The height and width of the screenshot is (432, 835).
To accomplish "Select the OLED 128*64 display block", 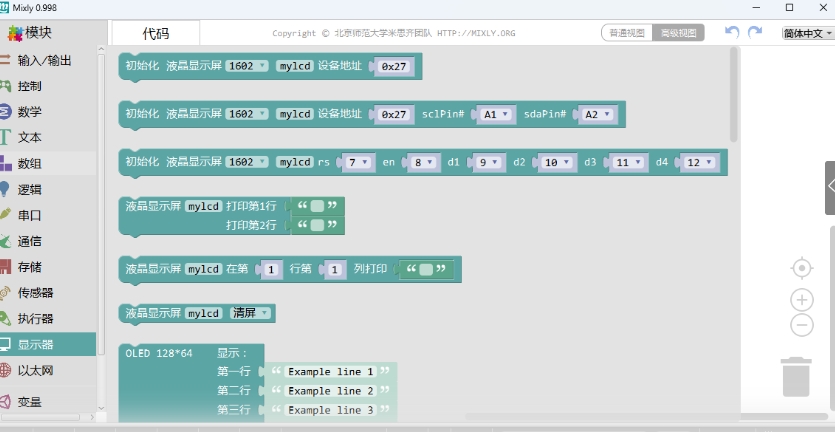I will click(x=159, y=353).
